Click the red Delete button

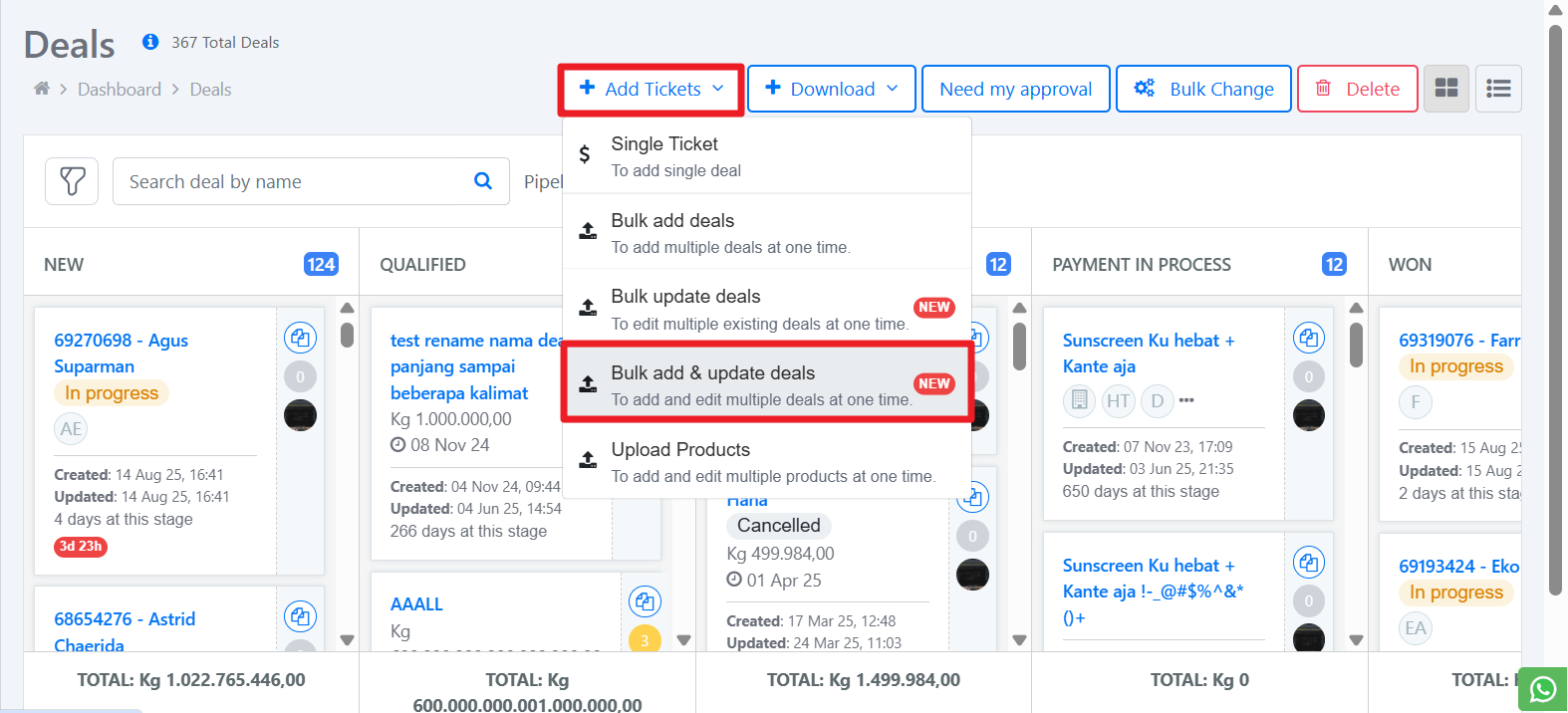[x=1357, y=89]
